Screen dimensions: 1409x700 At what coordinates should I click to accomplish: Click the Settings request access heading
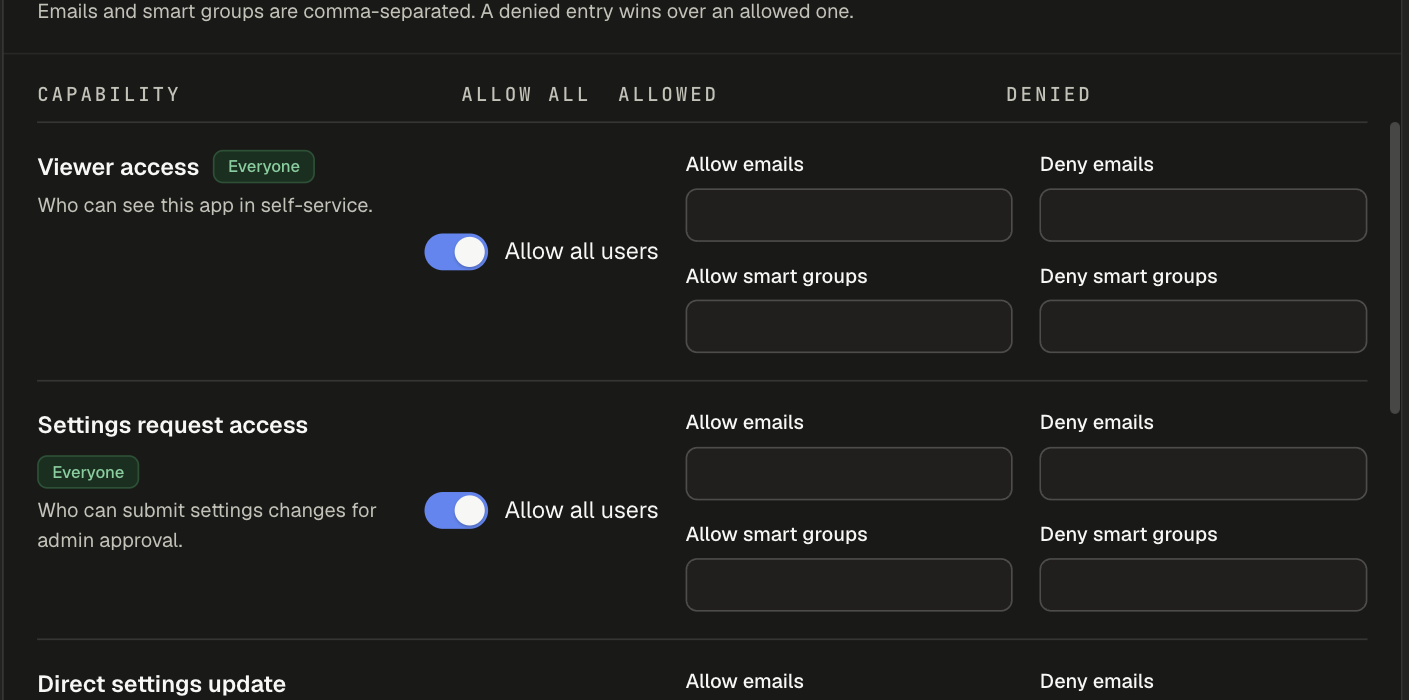(173, 425)
